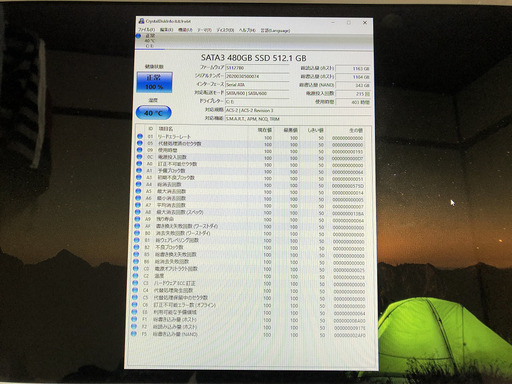Click blue status icon of attribute A9 row
Image resolution: width=512 pixels, height=384 pixels.
(x=137, y=219)
